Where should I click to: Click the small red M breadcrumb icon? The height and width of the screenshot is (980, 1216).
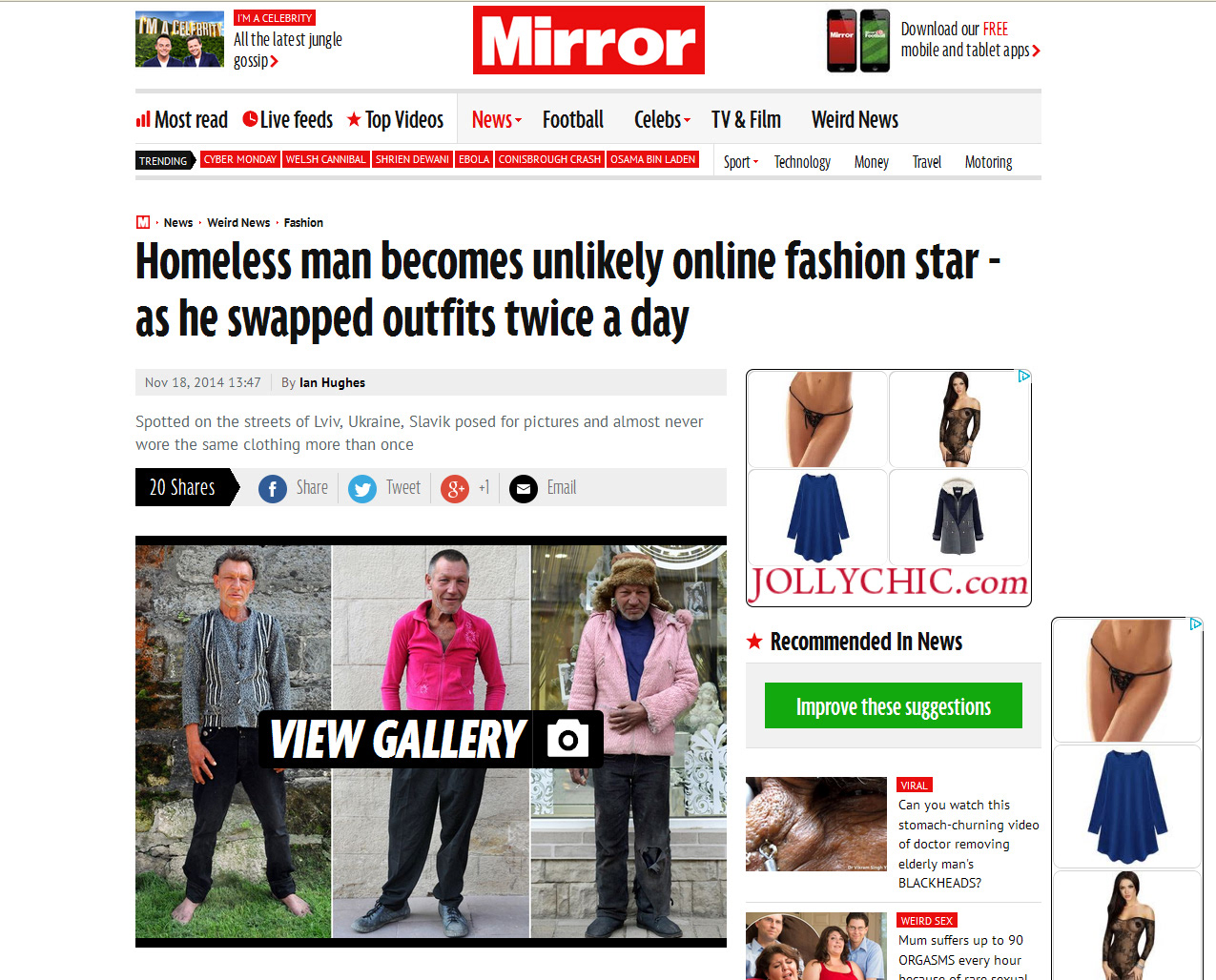pos(143,222)
